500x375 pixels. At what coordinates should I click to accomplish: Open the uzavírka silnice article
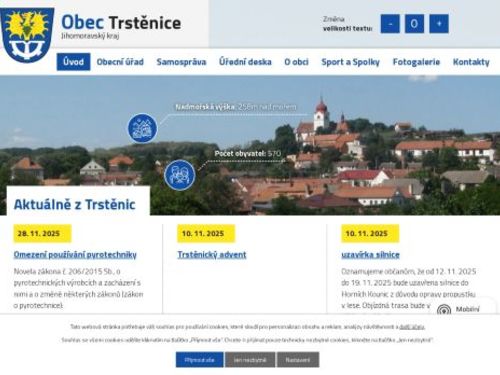coord(370,255)
